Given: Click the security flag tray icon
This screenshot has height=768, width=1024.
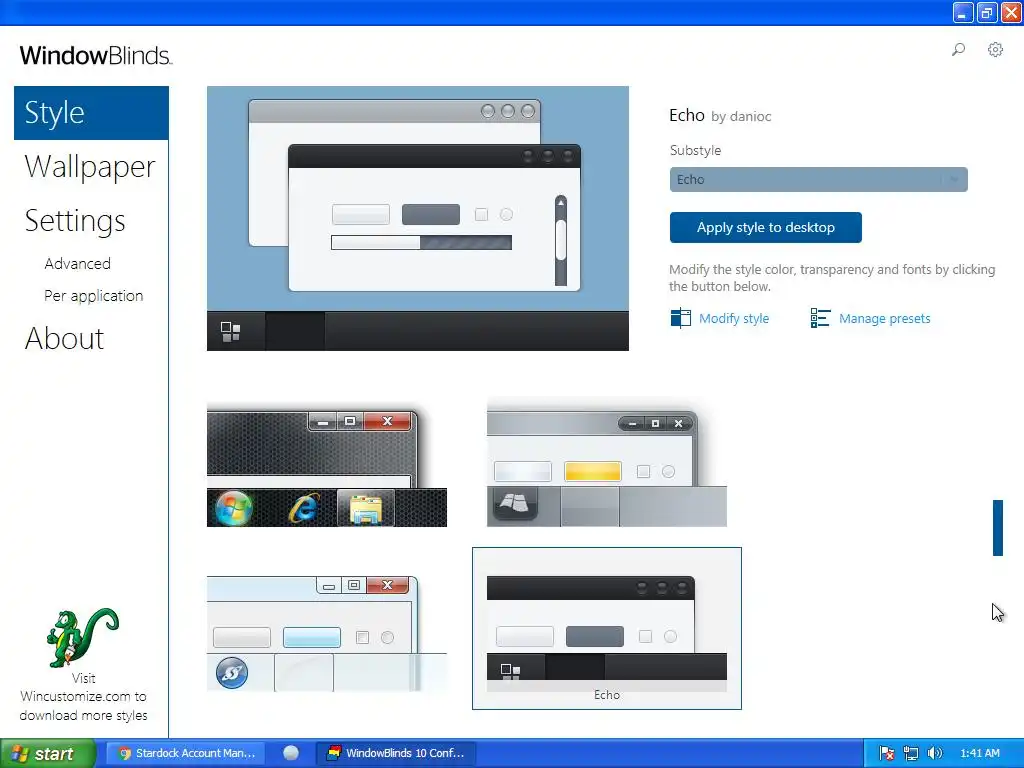Looking at the screenshot, I should pyautogui.click(x=886, y=754).
